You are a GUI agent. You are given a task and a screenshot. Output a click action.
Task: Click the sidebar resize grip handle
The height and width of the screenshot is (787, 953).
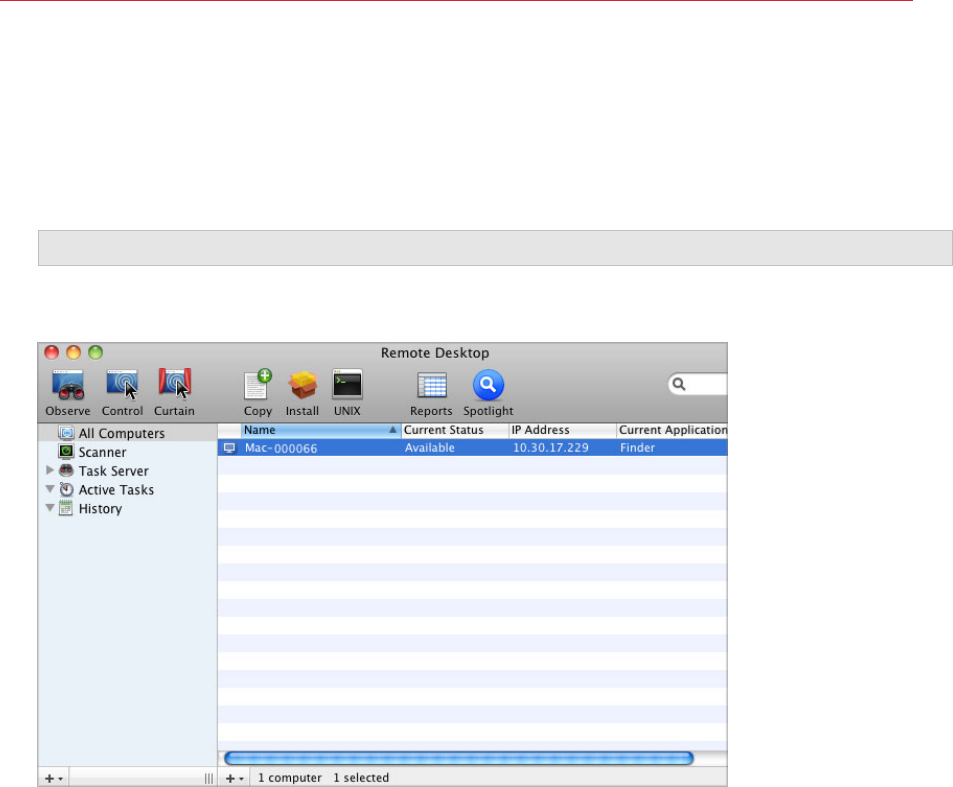pyautogui.click(x=208, y=778)
